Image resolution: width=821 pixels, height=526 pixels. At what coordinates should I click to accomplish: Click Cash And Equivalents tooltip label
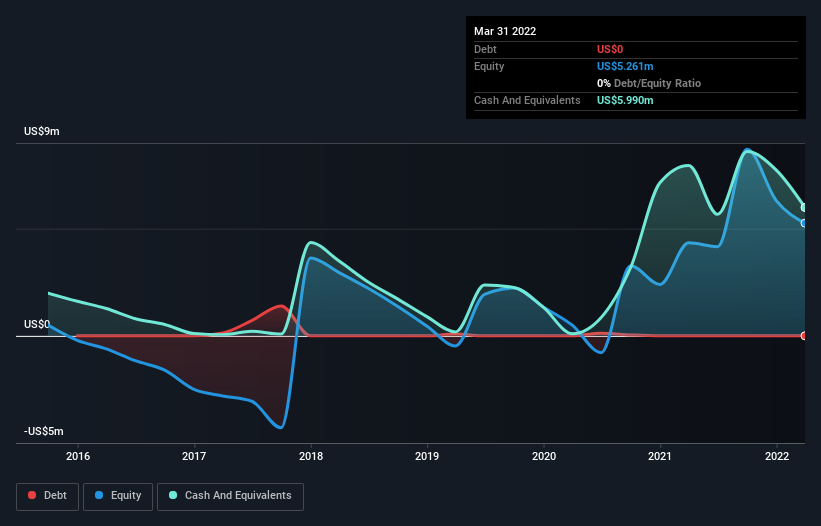click(x=527, y=100)
